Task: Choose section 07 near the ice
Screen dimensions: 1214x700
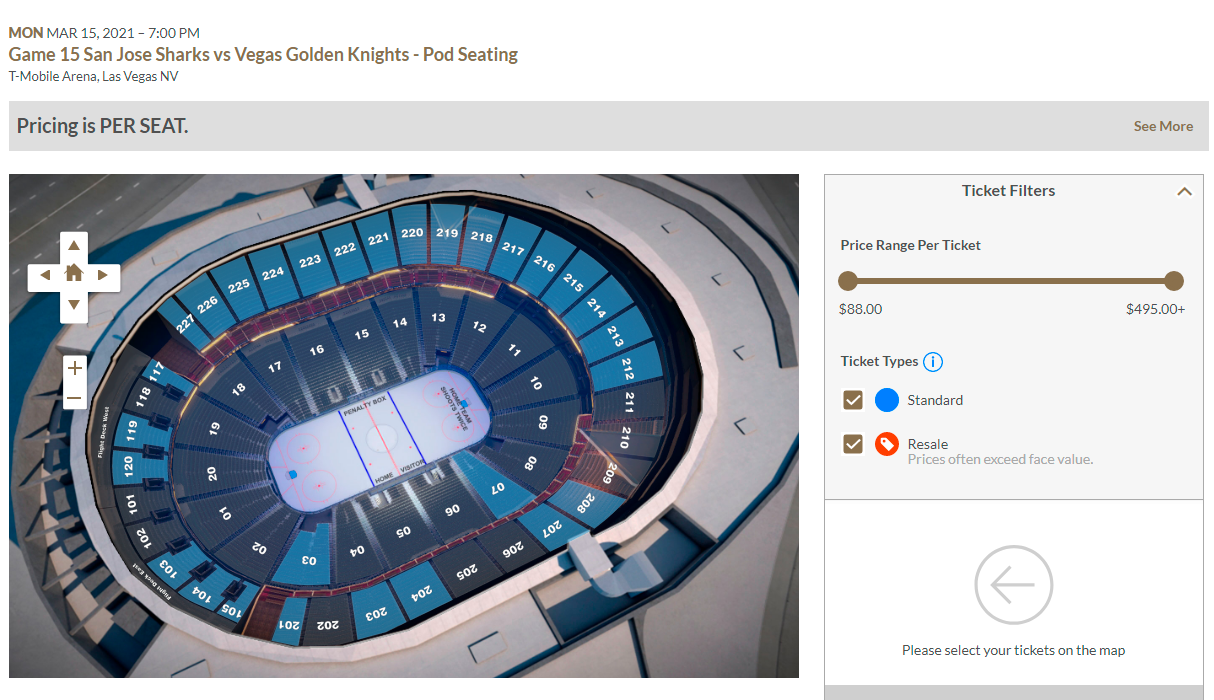Action: point(497,487)
